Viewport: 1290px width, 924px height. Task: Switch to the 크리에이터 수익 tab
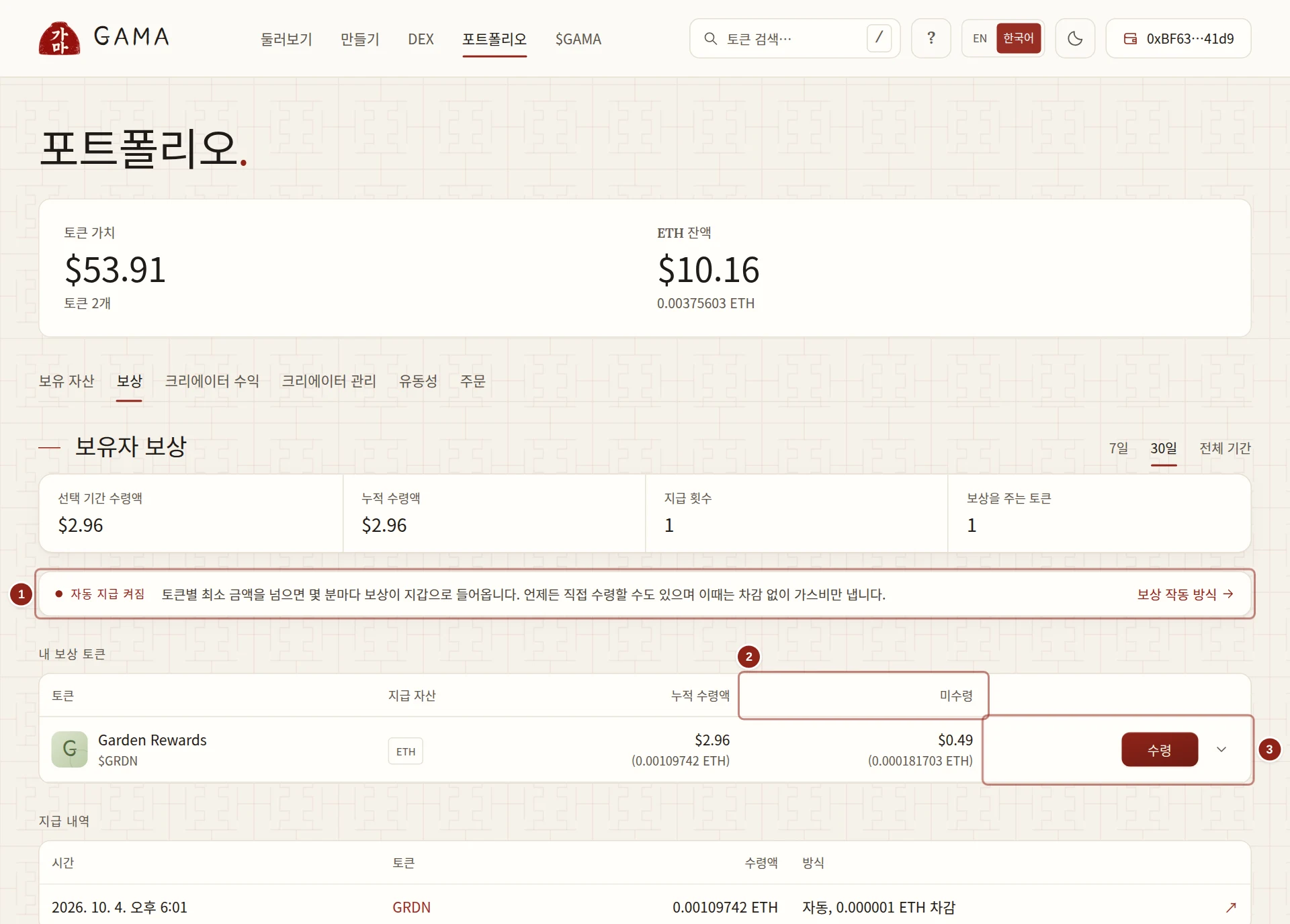coord(212,381)
